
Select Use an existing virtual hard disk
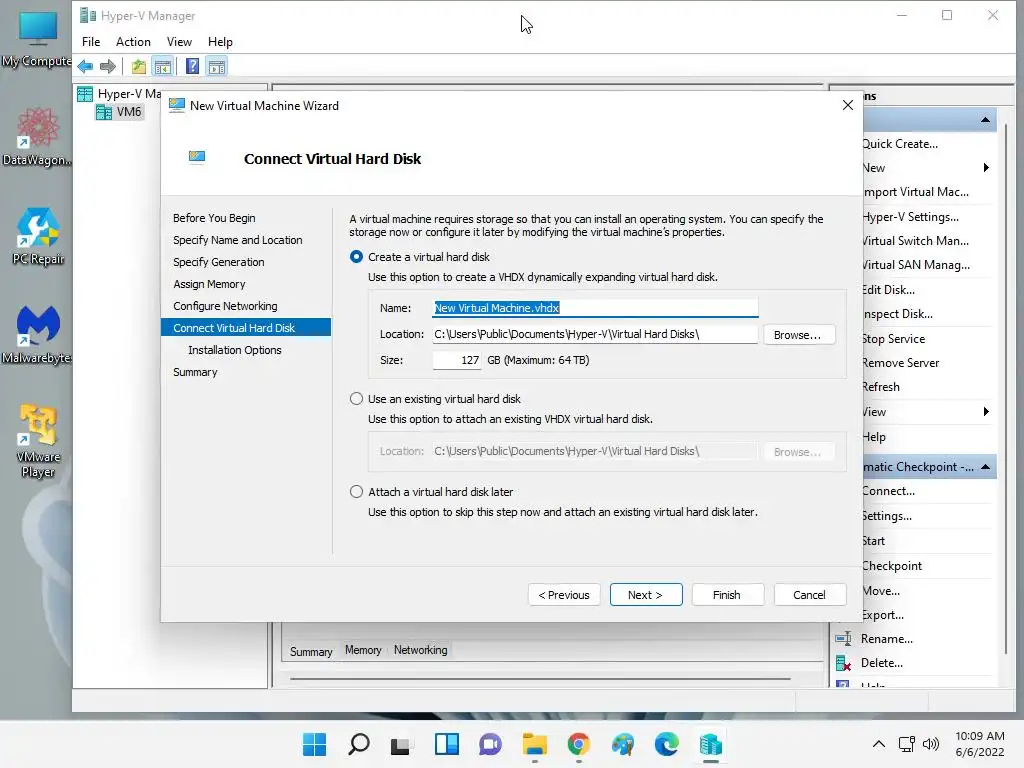tap(356, 398)
